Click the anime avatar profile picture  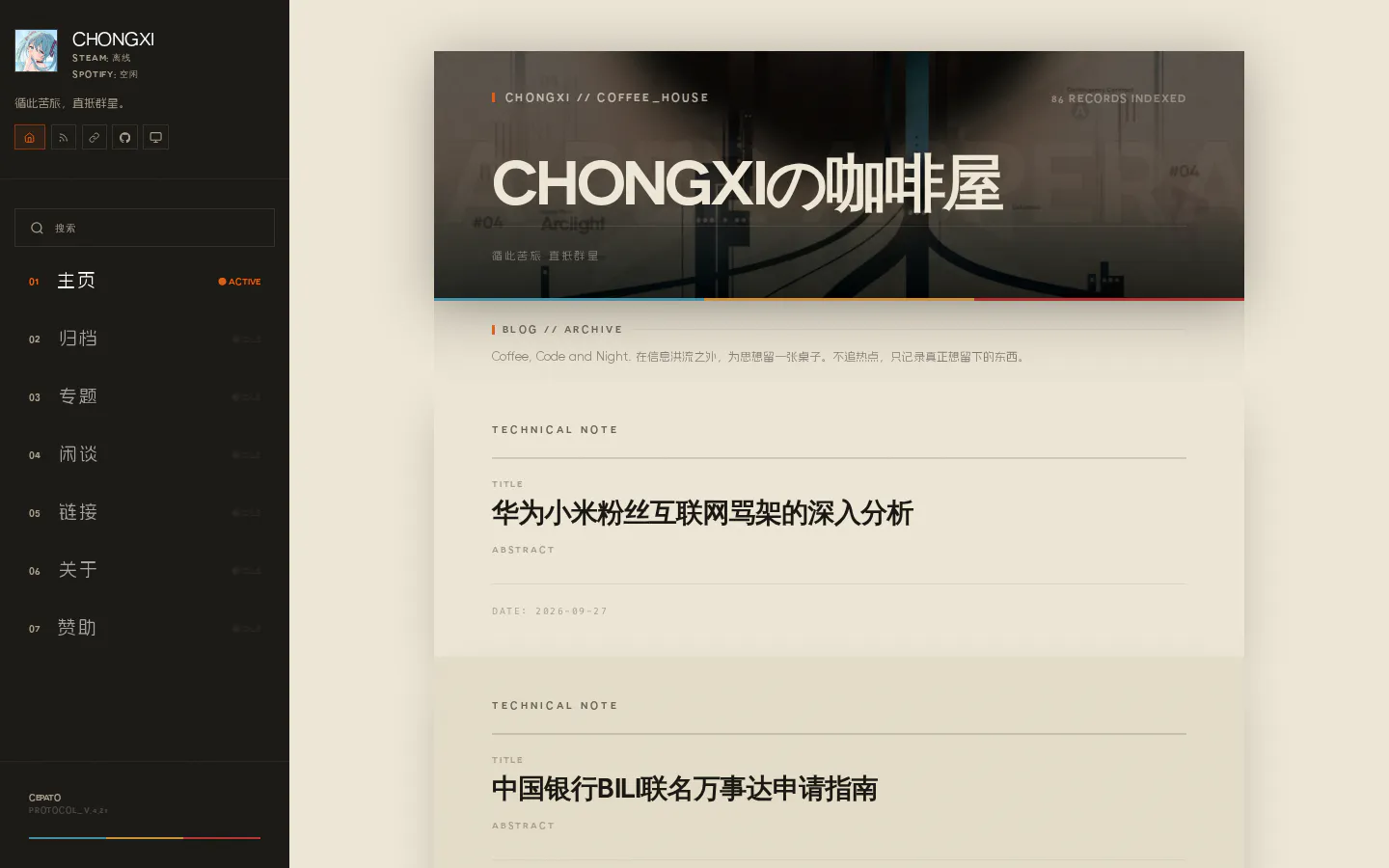(36, 50)
